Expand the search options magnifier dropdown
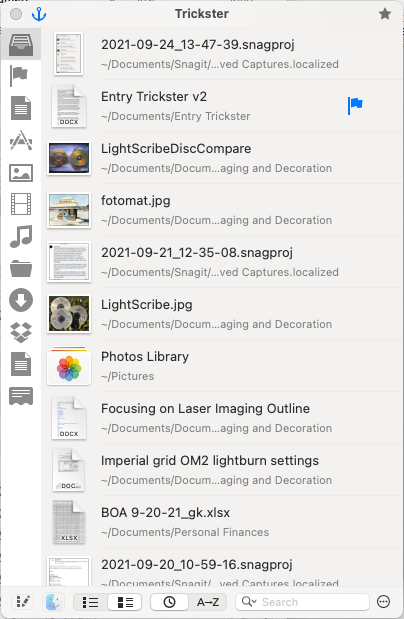404x619 pixels. tap(249, 602)
